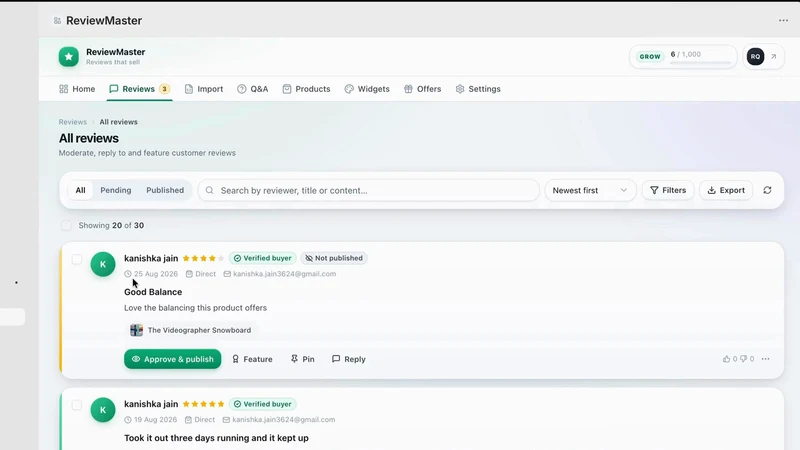Open the Q&A tab
This screenshot has height=450, width=800.
[253, 89]
